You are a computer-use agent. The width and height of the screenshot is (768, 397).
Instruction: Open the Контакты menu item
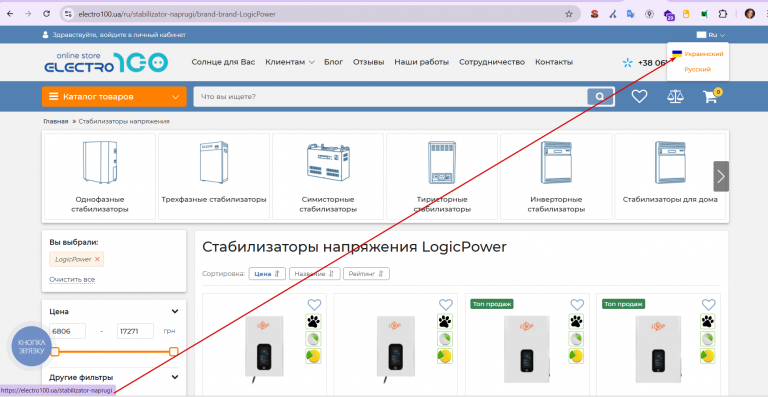tap(554, 62)
